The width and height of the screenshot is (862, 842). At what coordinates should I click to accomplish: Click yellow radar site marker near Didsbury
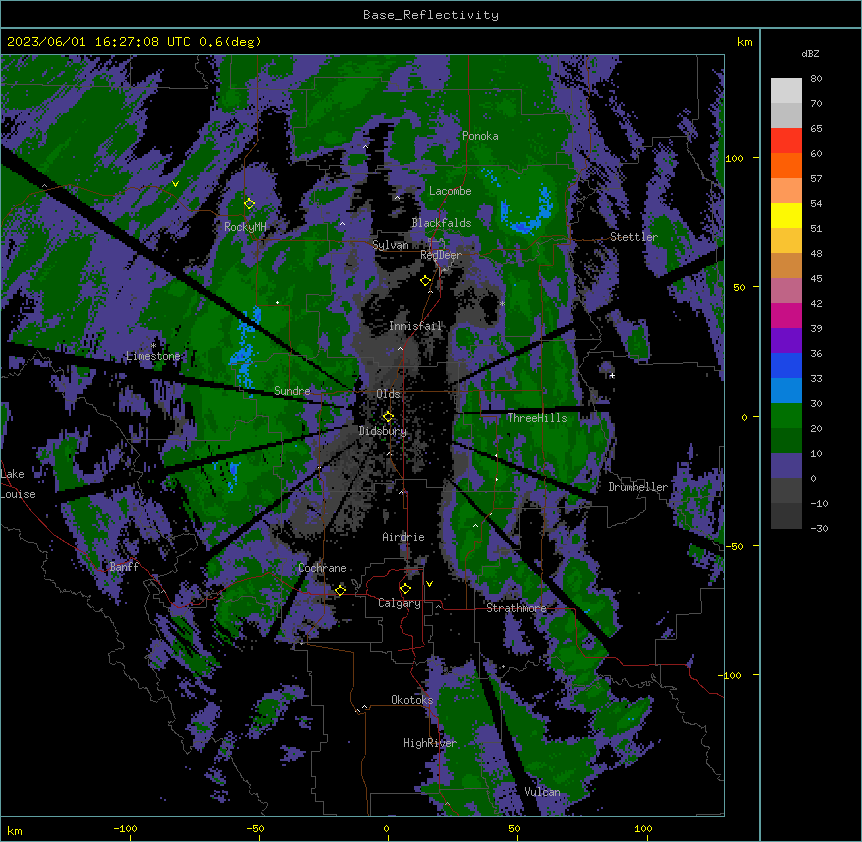[388, 416]
